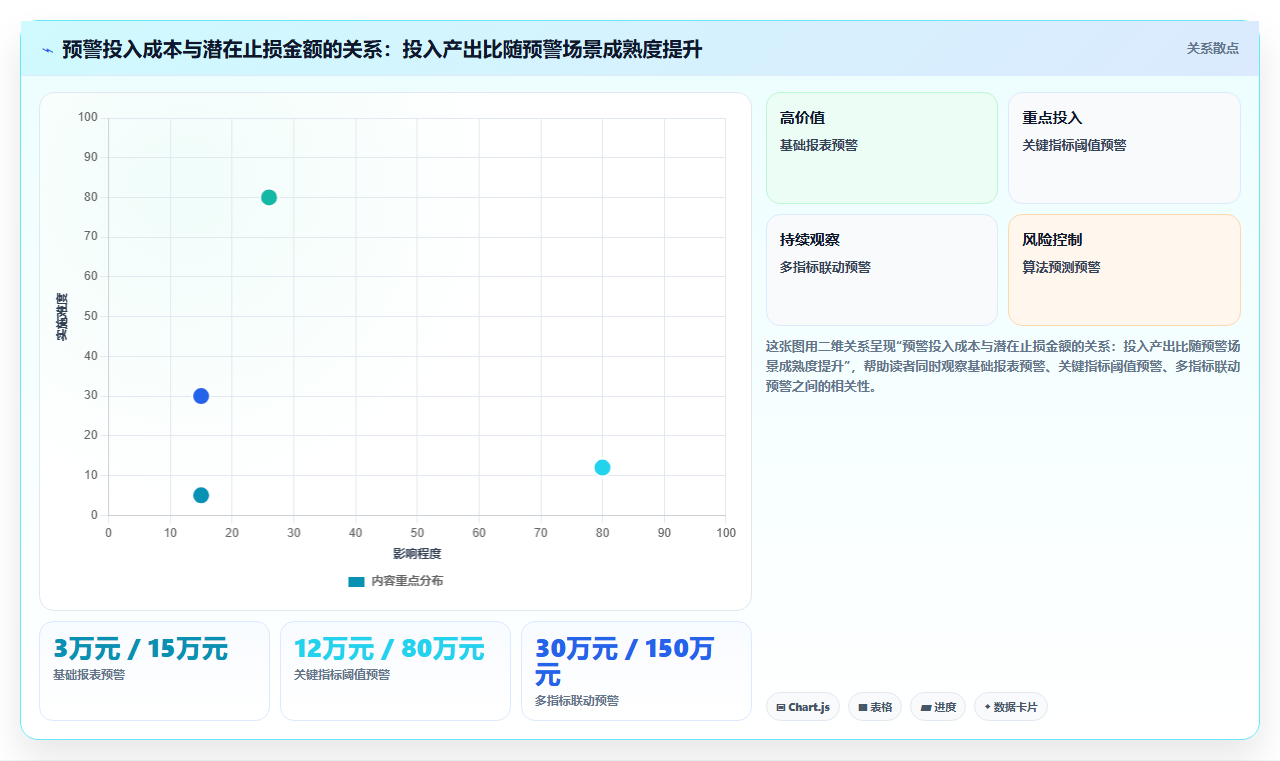Click the 内容重点分布 legend color box

356,581
